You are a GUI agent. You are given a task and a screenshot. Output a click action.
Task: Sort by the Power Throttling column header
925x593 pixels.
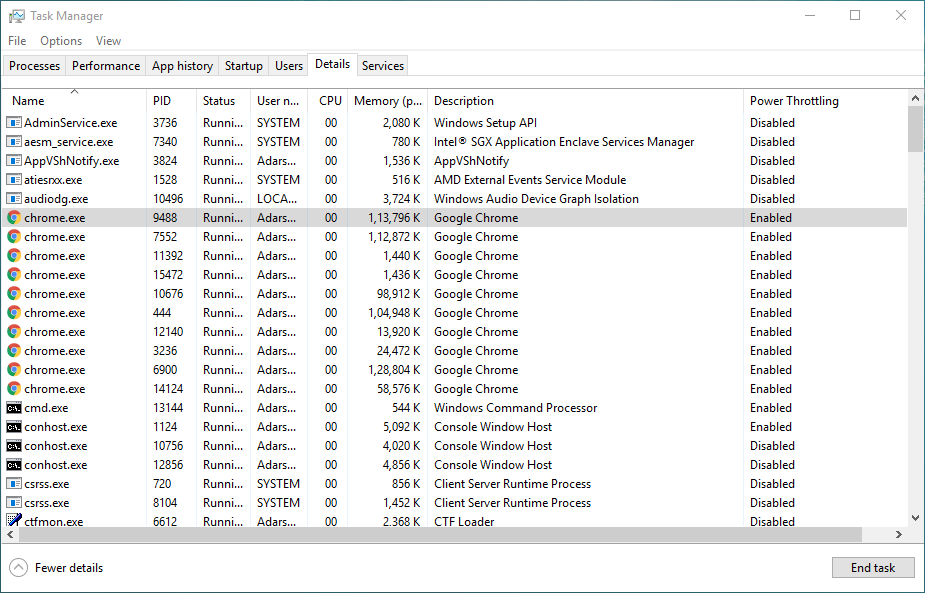point(794,101)
